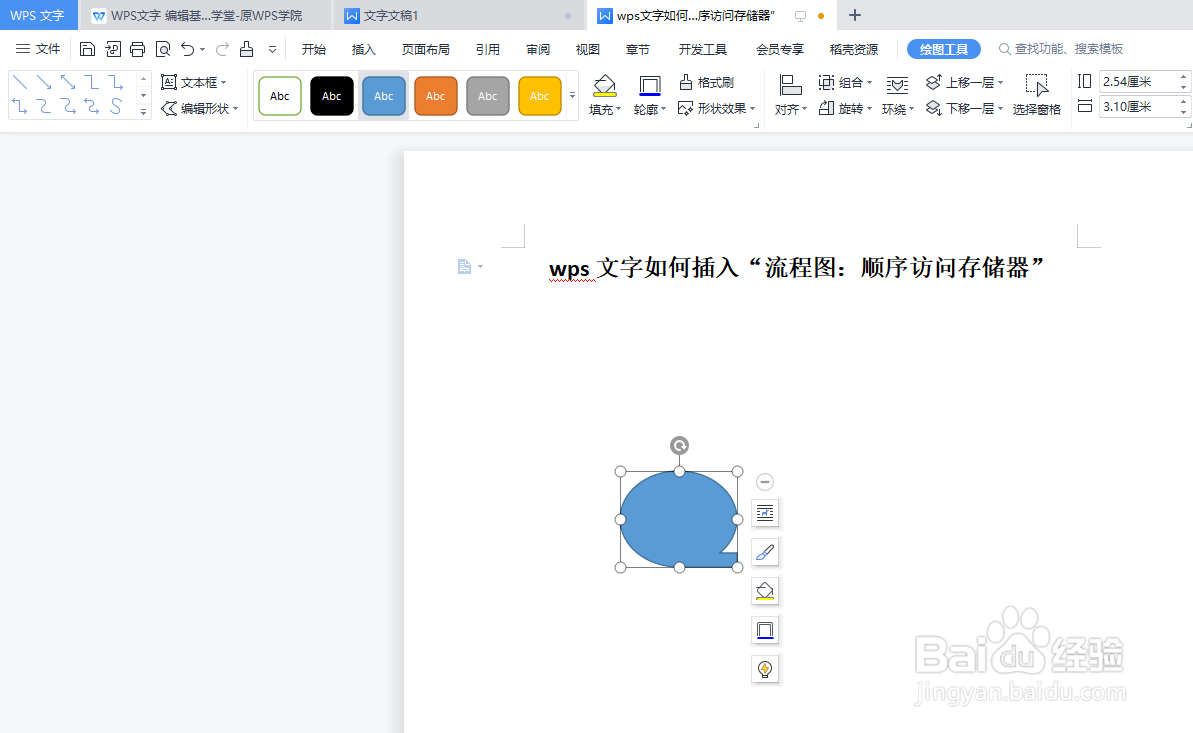
Task: Click the Print icon
Action: tap(138, 49)
